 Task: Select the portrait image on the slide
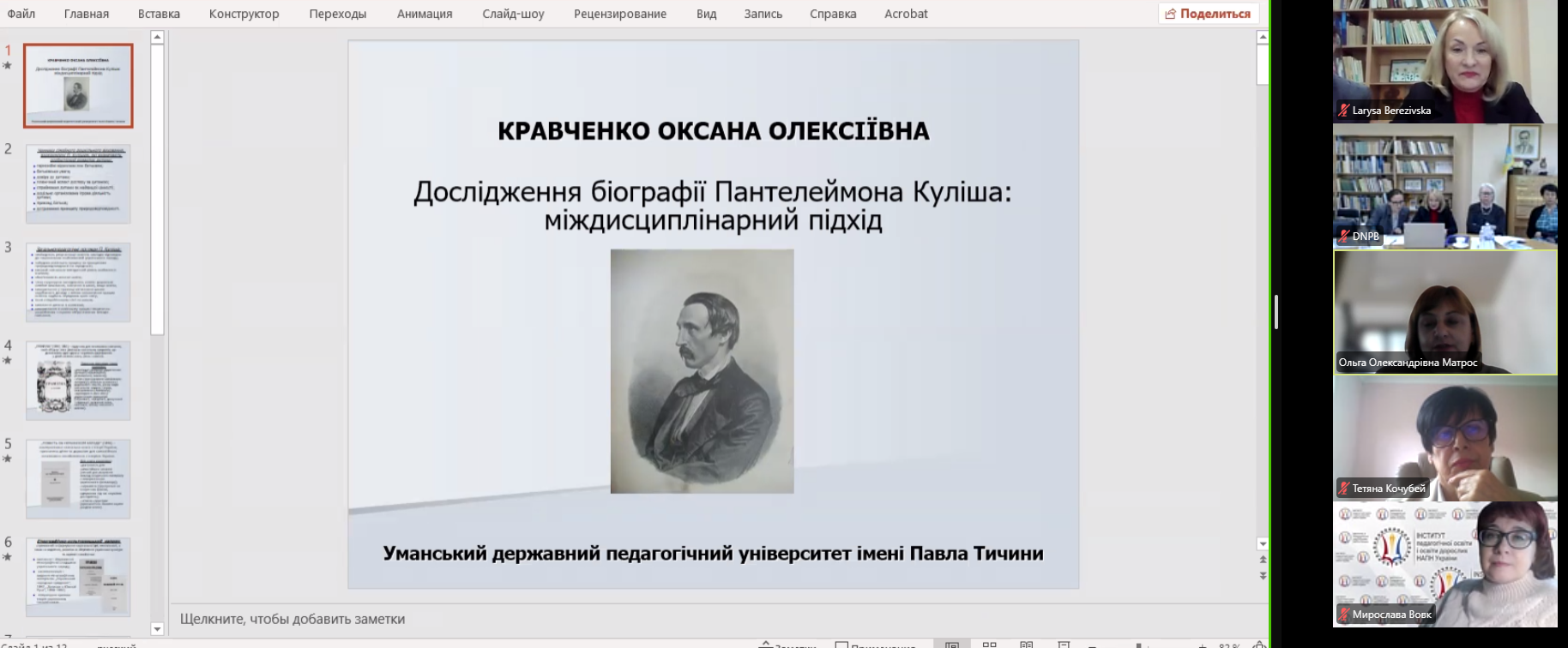coord(703,371)
